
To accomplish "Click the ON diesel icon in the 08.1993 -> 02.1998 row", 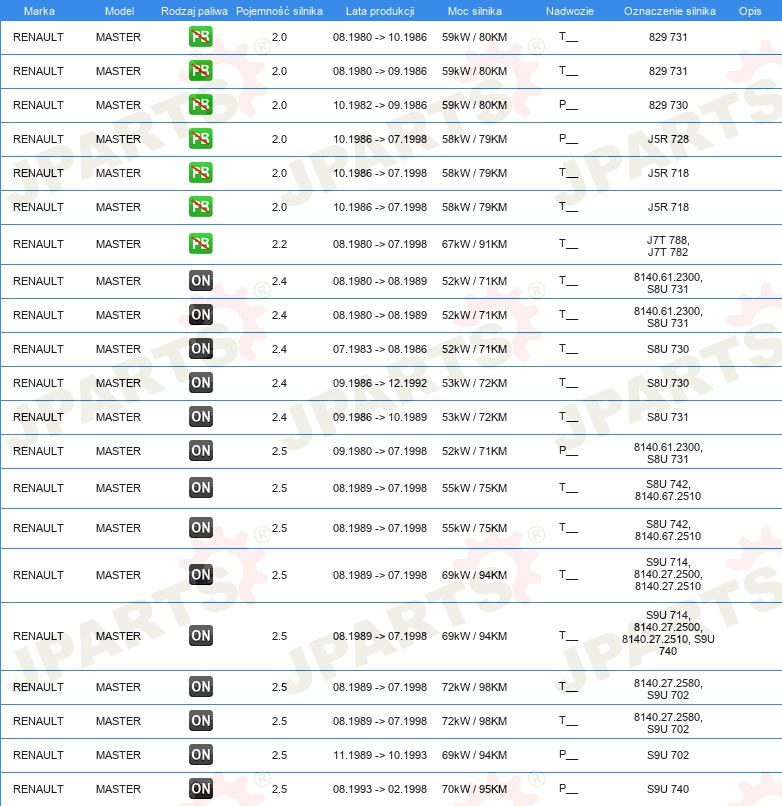I will click(201, 789).
